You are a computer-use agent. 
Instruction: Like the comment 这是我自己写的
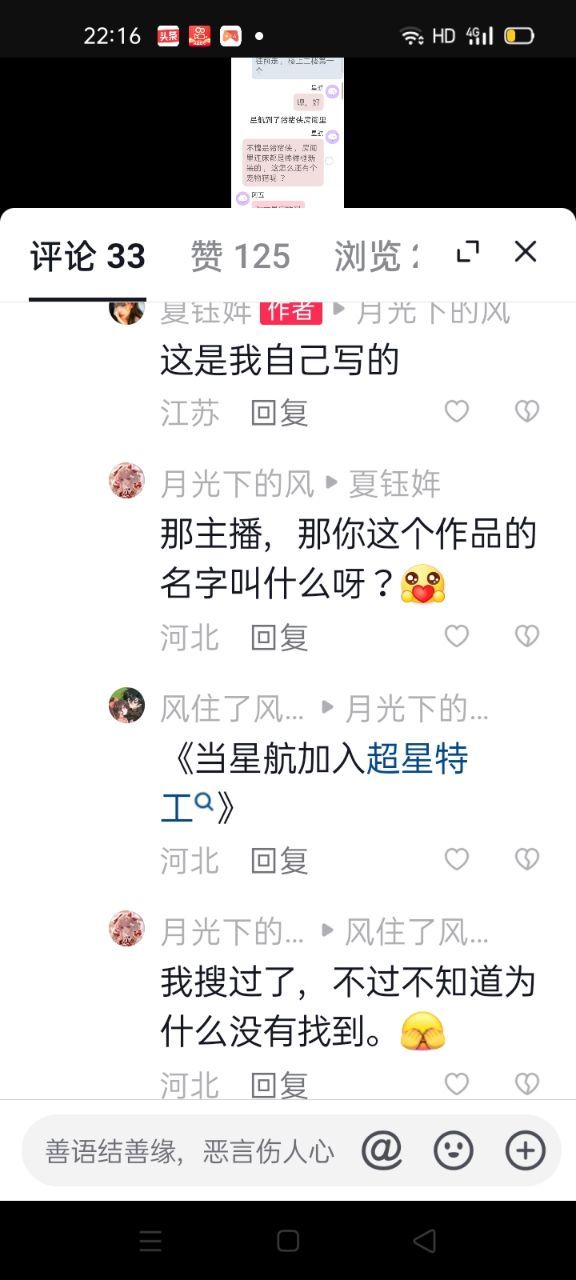point(457,411)
